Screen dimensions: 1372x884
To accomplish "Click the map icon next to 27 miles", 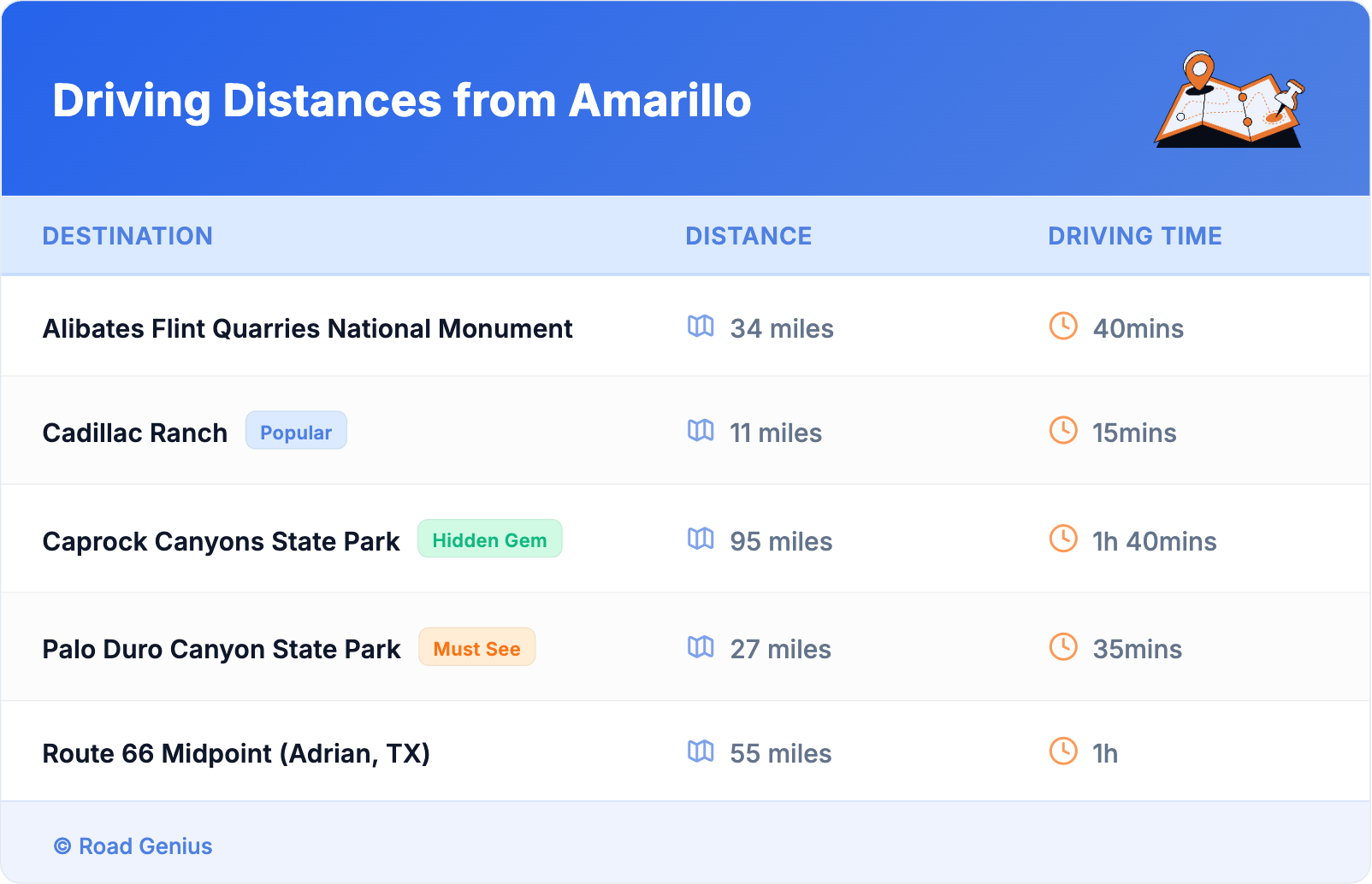I will pyautogui.click(x=701, y=647).
